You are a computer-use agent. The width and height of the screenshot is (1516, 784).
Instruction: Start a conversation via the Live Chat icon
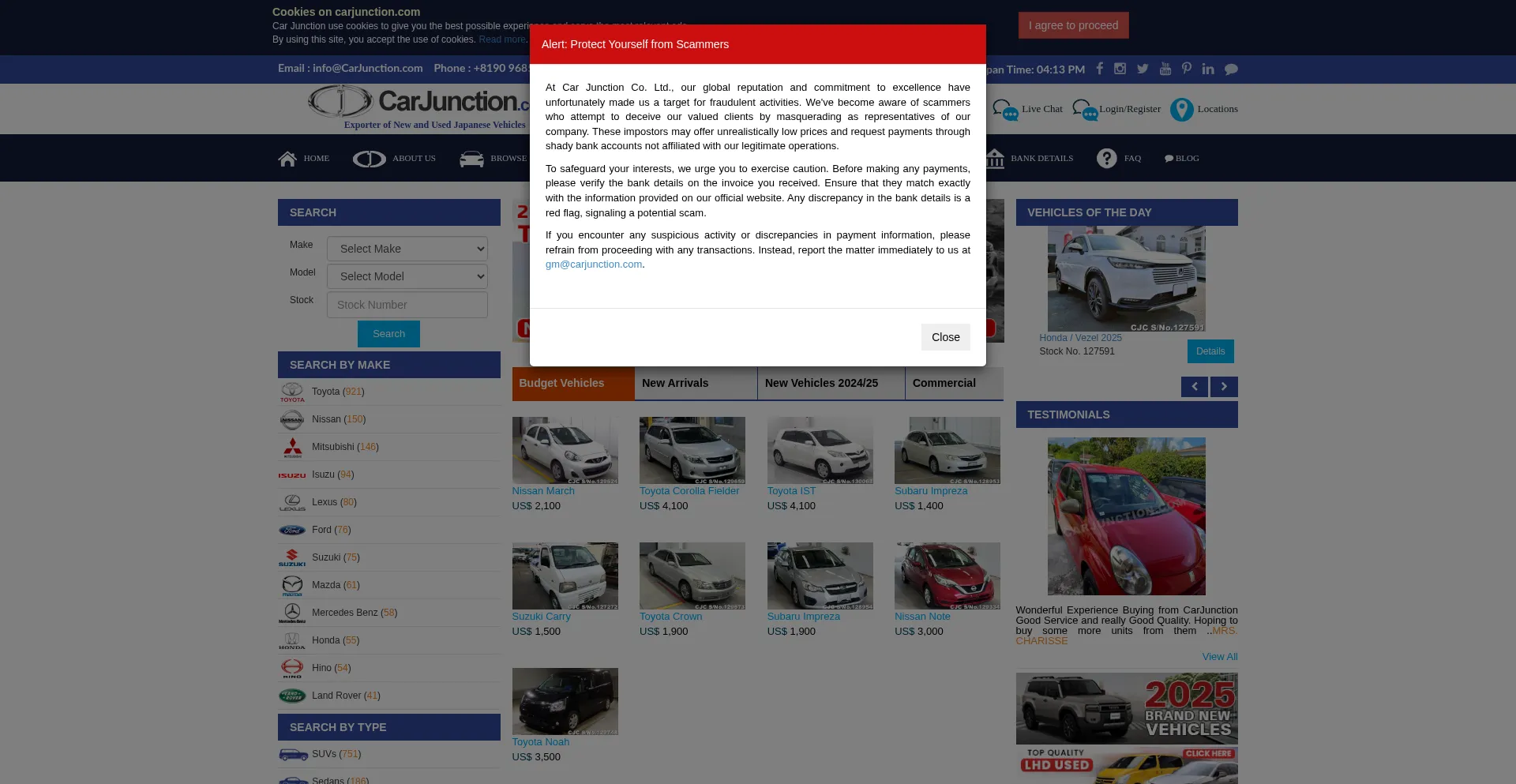pos(1006,110)
